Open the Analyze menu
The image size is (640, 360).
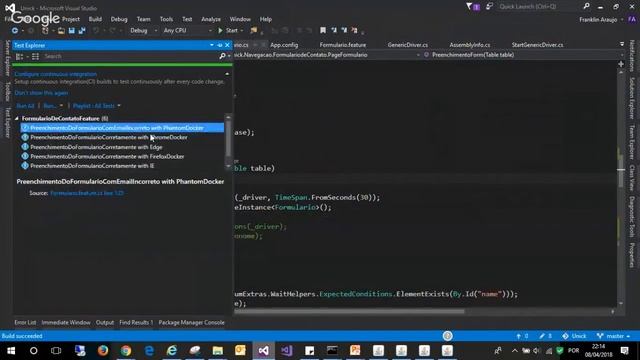pyautogui.click(x=211, y=19)
